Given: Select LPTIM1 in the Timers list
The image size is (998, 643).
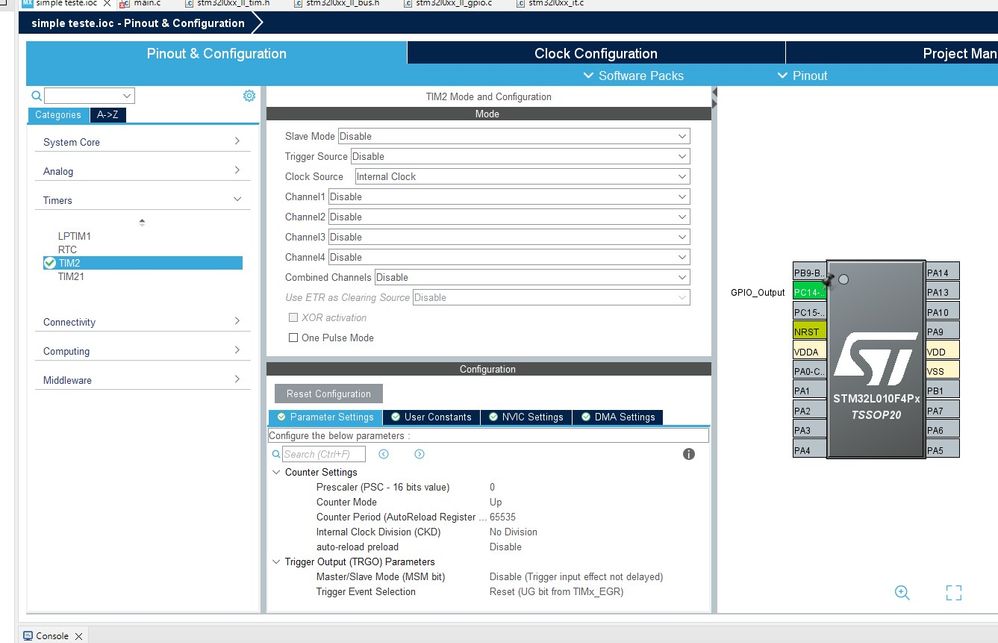Looking at the screenshot, I should 74,236.
